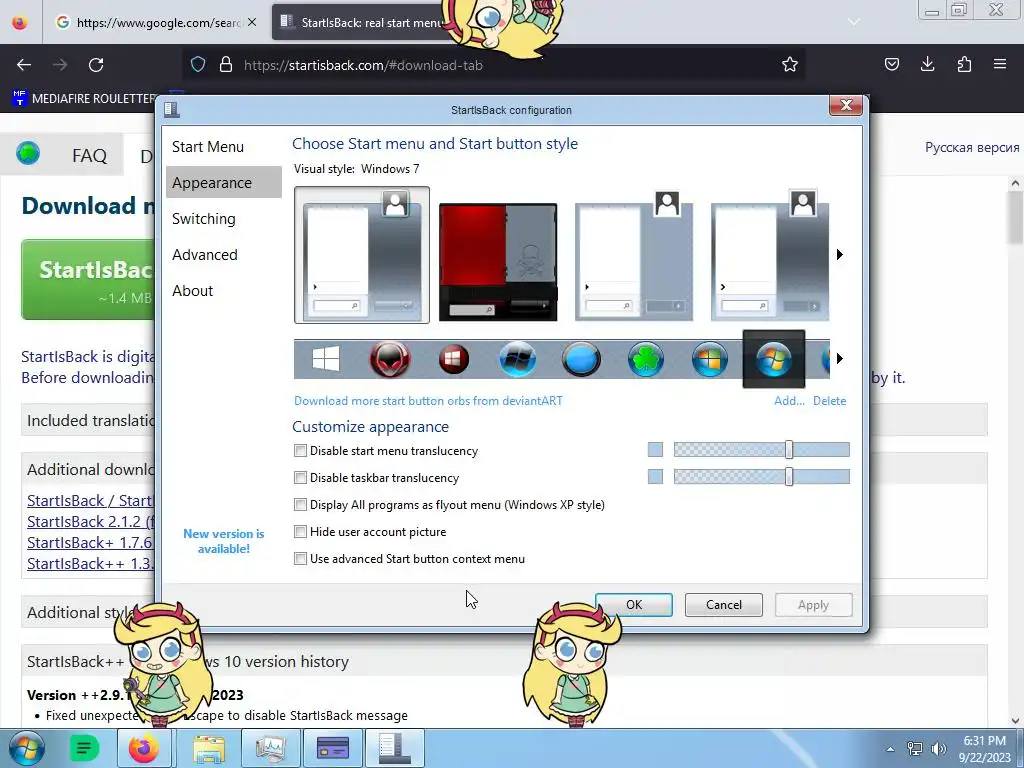The height and width of the screenshot is (768, 1024).
Task: Close the StartIsBack configuration dialog
Action: 846,105
